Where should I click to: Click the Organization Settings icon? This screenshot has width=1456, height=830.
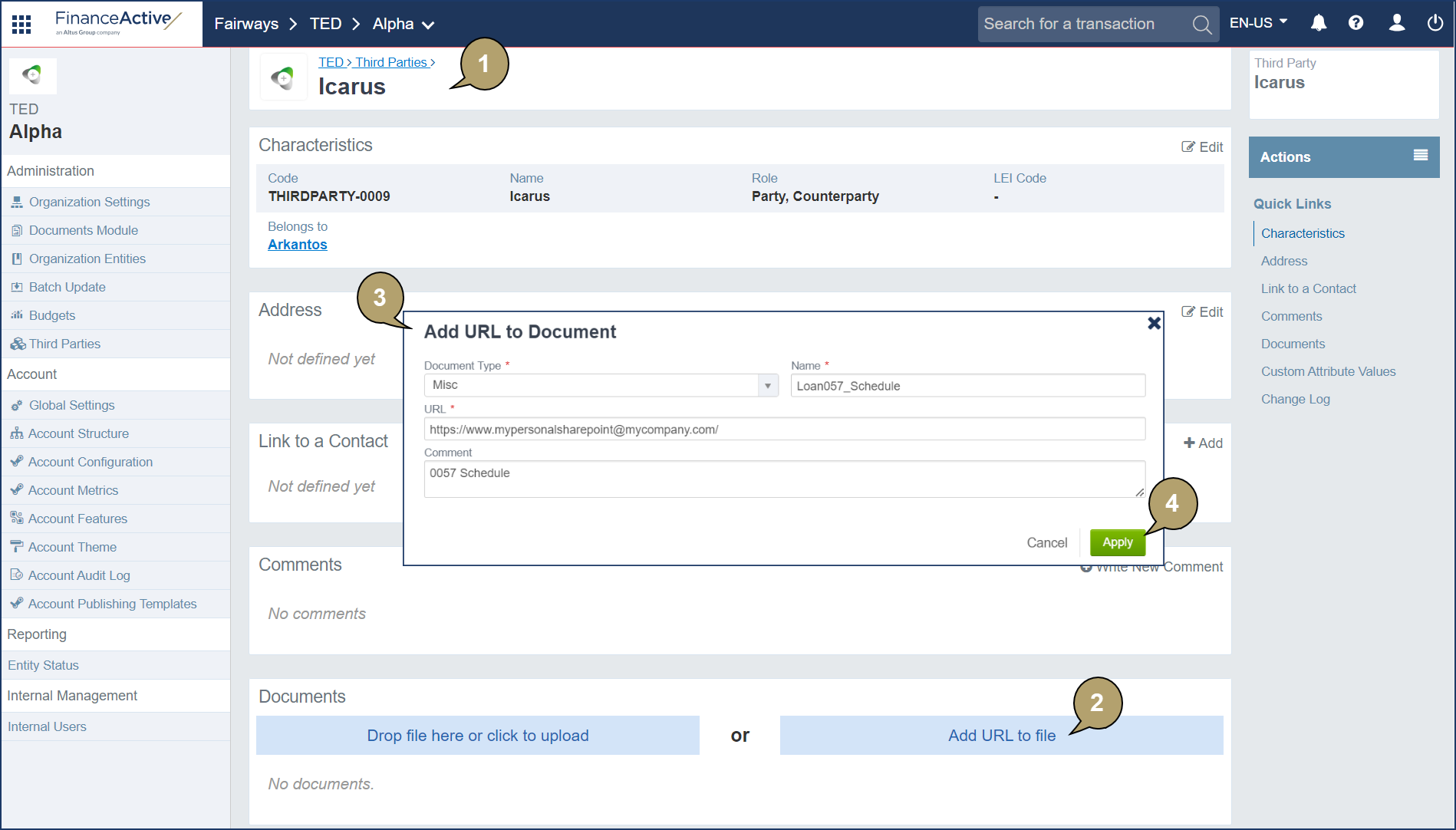(17, 202)
